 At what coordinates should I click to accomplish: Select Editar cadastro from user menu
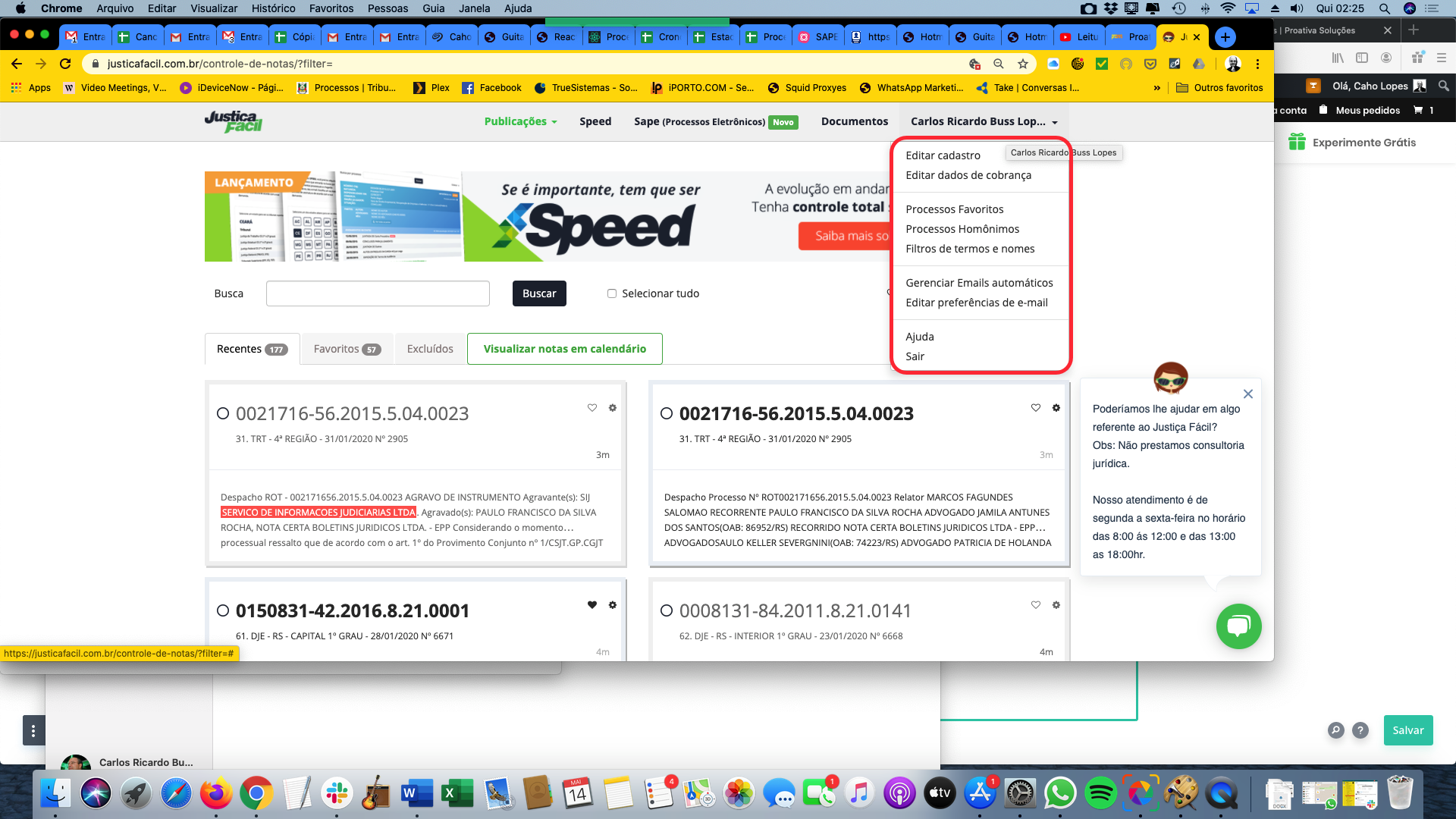(x=943, y=155)
